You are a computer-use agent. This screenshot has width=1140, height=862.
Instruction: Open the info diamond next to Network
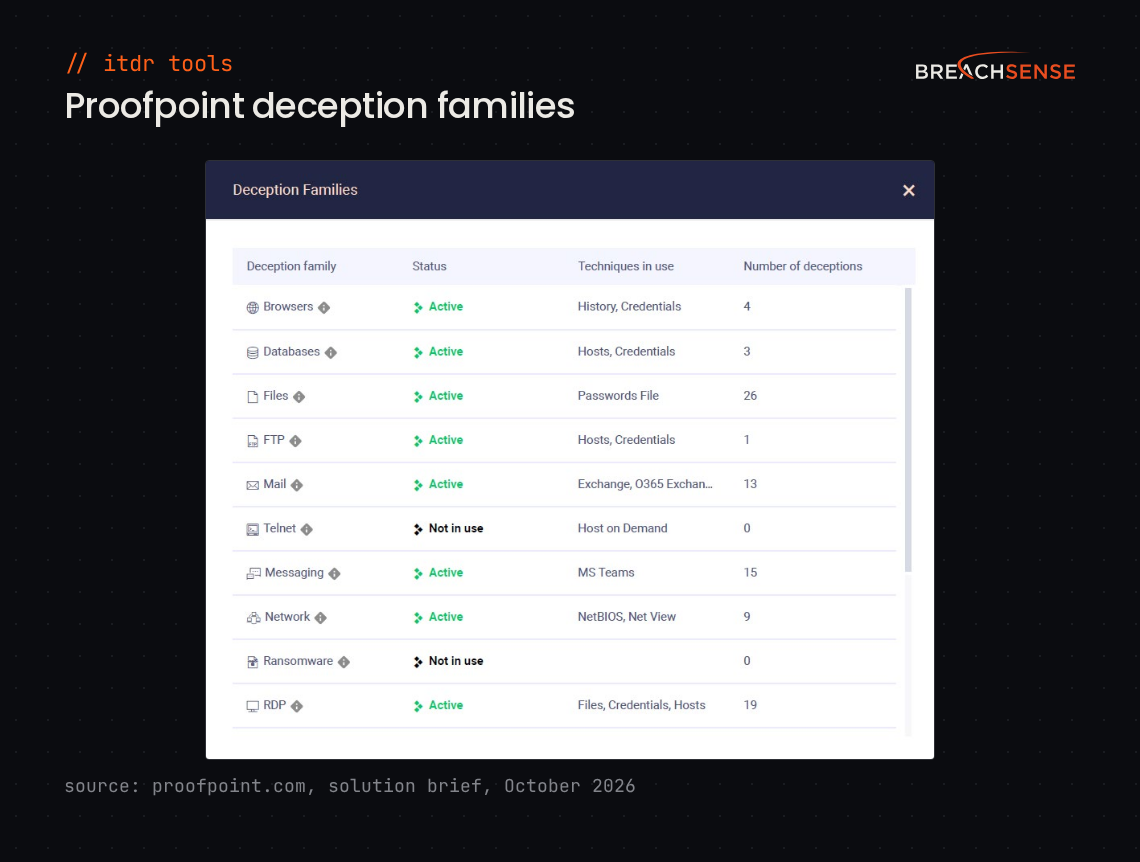(321, 618)
